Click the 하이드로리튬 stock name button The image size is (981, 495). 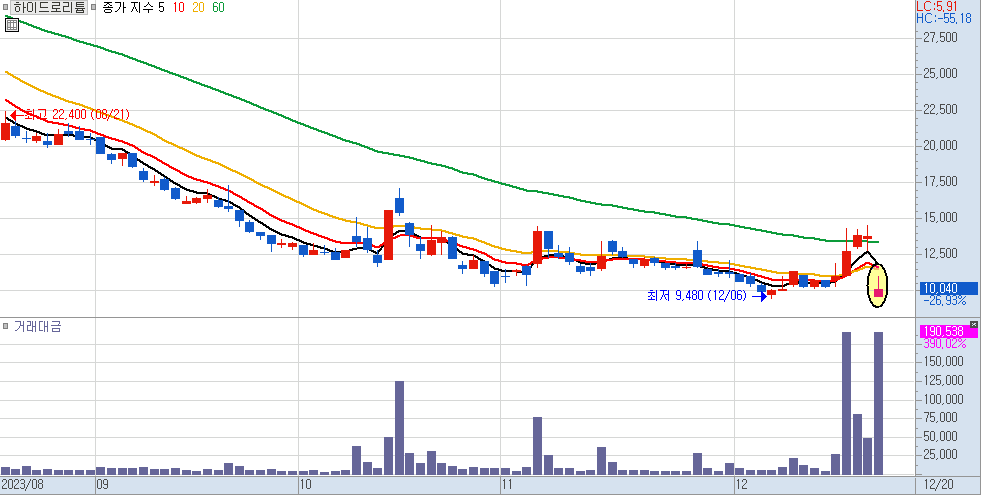(x=48, y=8)
